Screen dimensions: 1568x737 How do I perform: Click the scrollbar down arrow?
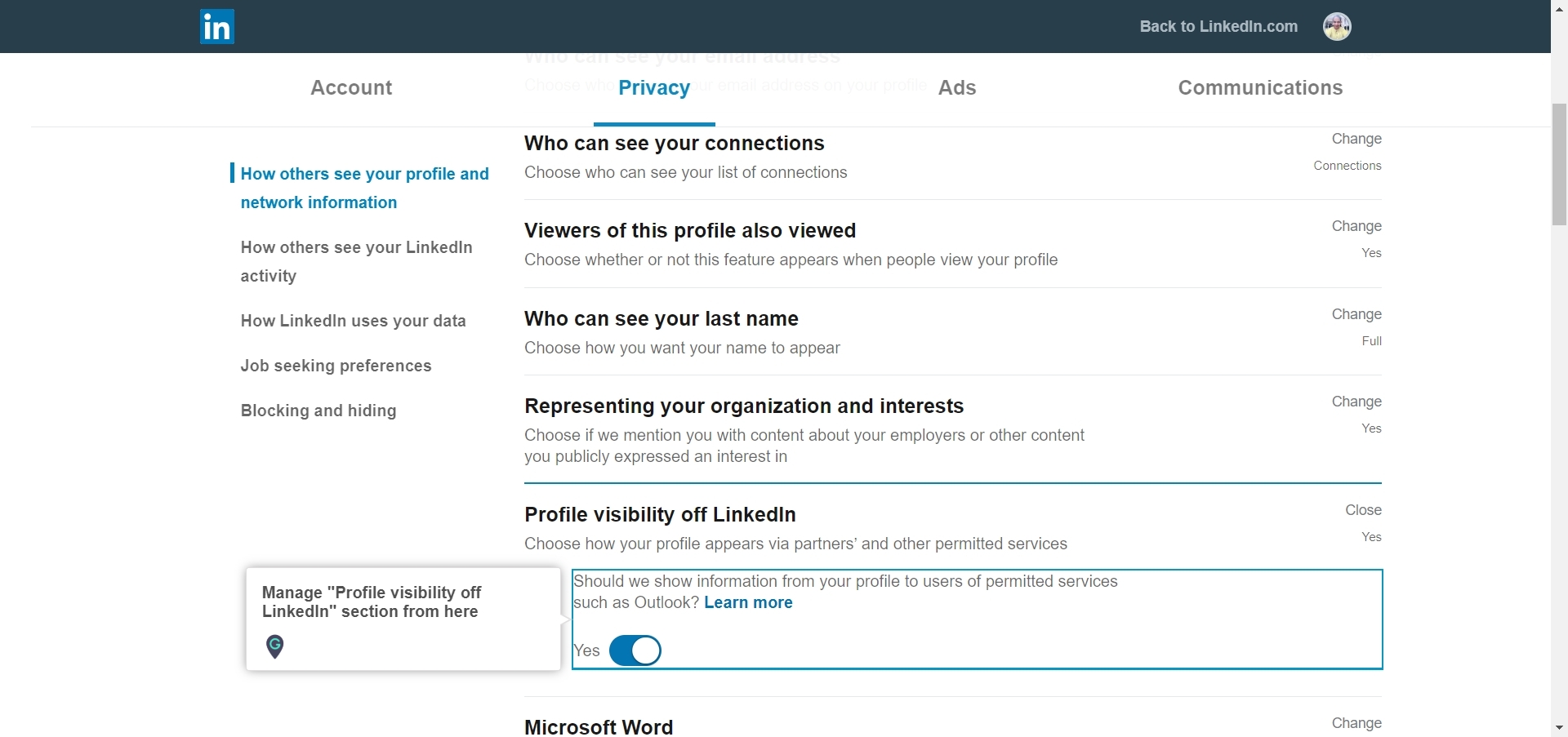coord(1558,728)
